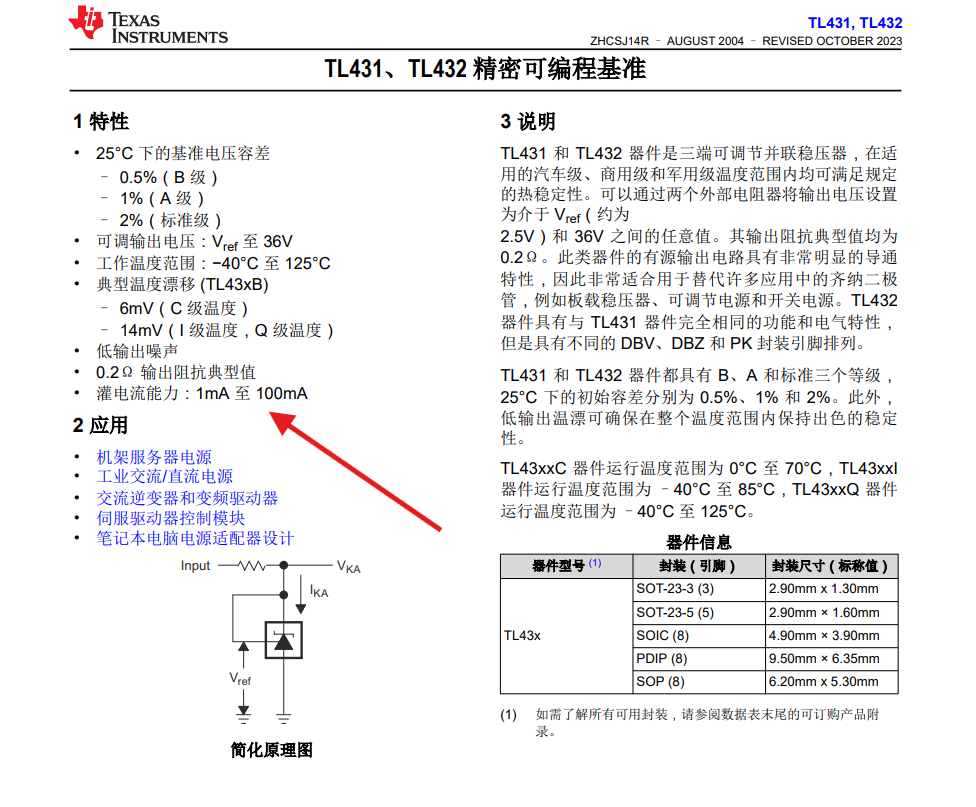Select the text REVISED OCTOBER 2023
Image resolution: width=976 pixels, height=807 pixels.
tap(832, 41)
